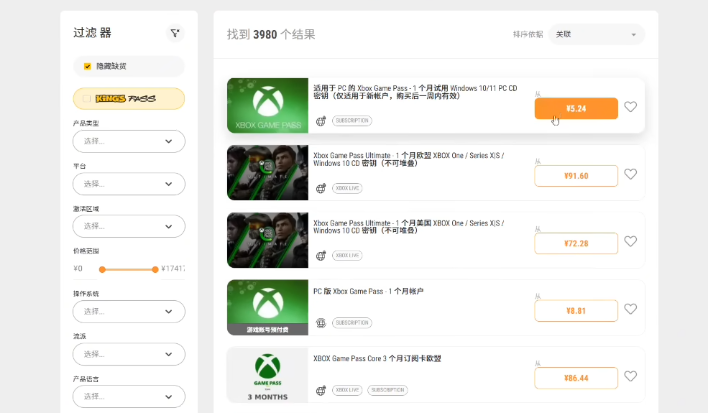Favorite the ¥5.24 Game Pass trial
Image resolution: width=708 pixels, height=413 pixels.
coord(630,107)
